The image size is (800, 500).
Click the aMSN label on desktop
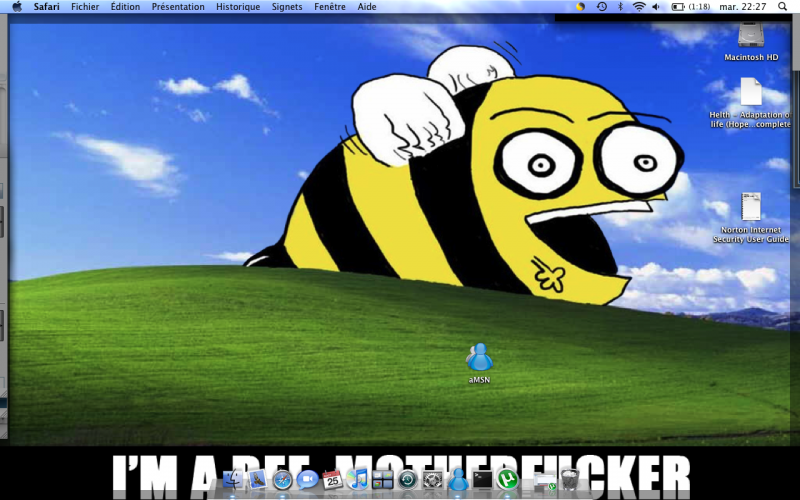[x=479, y=380]
